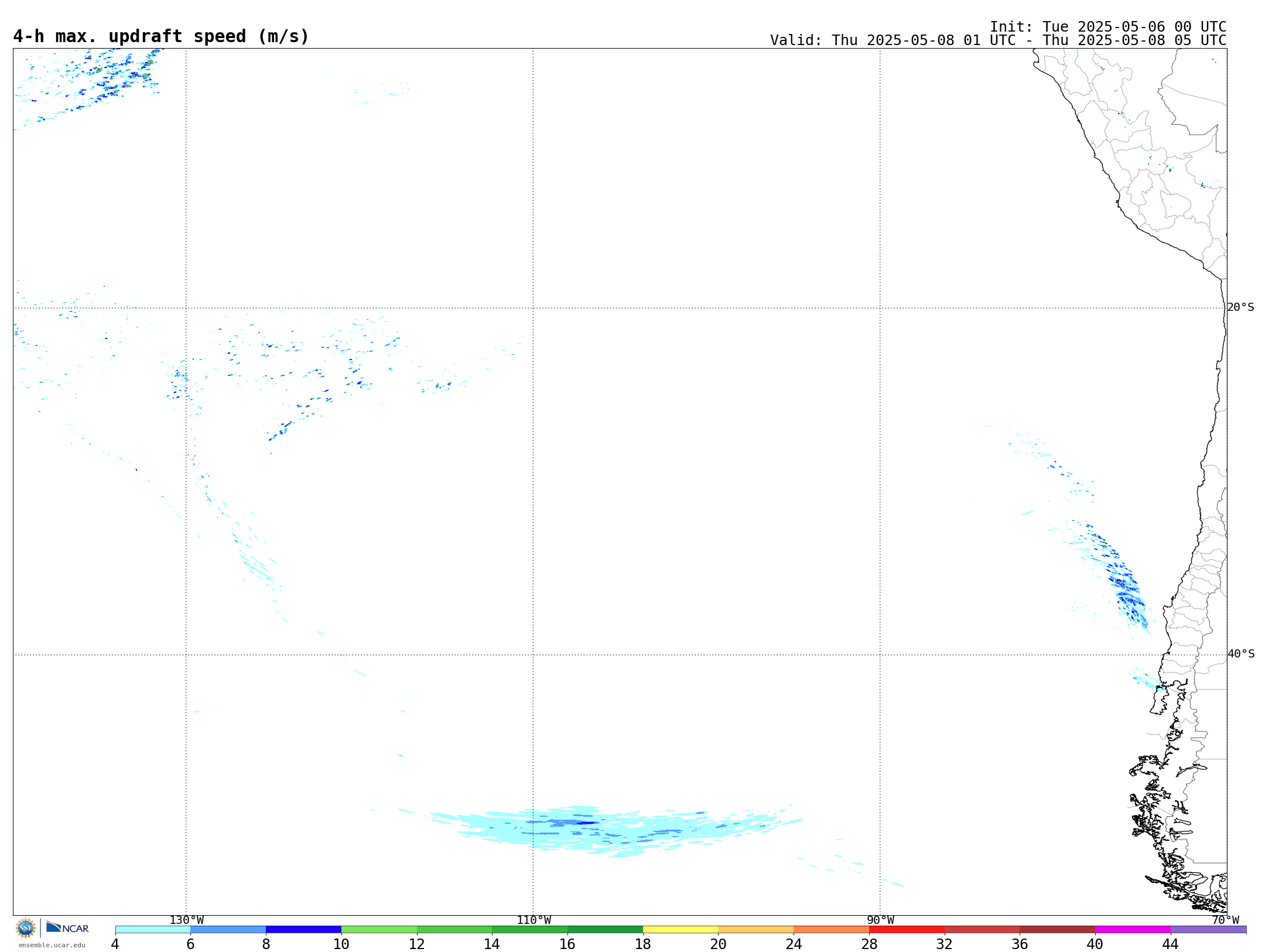Image resolution: width=1265 pixels, height=952 pixels.
Task: Click the colorbar tick label 10
Action: tap(341, 944)
